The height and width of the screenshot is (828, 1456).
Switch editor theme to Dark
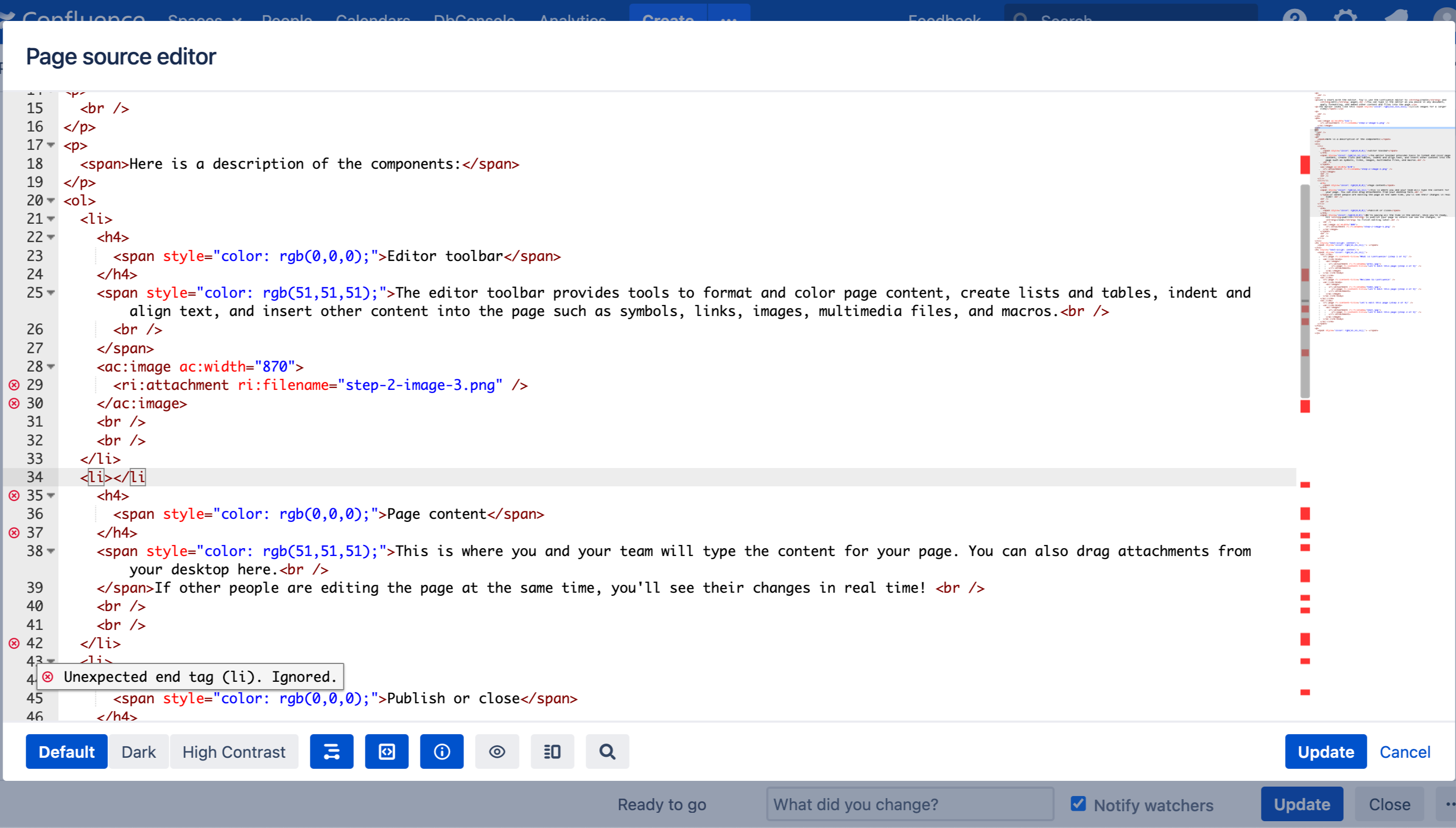(138, 752)
